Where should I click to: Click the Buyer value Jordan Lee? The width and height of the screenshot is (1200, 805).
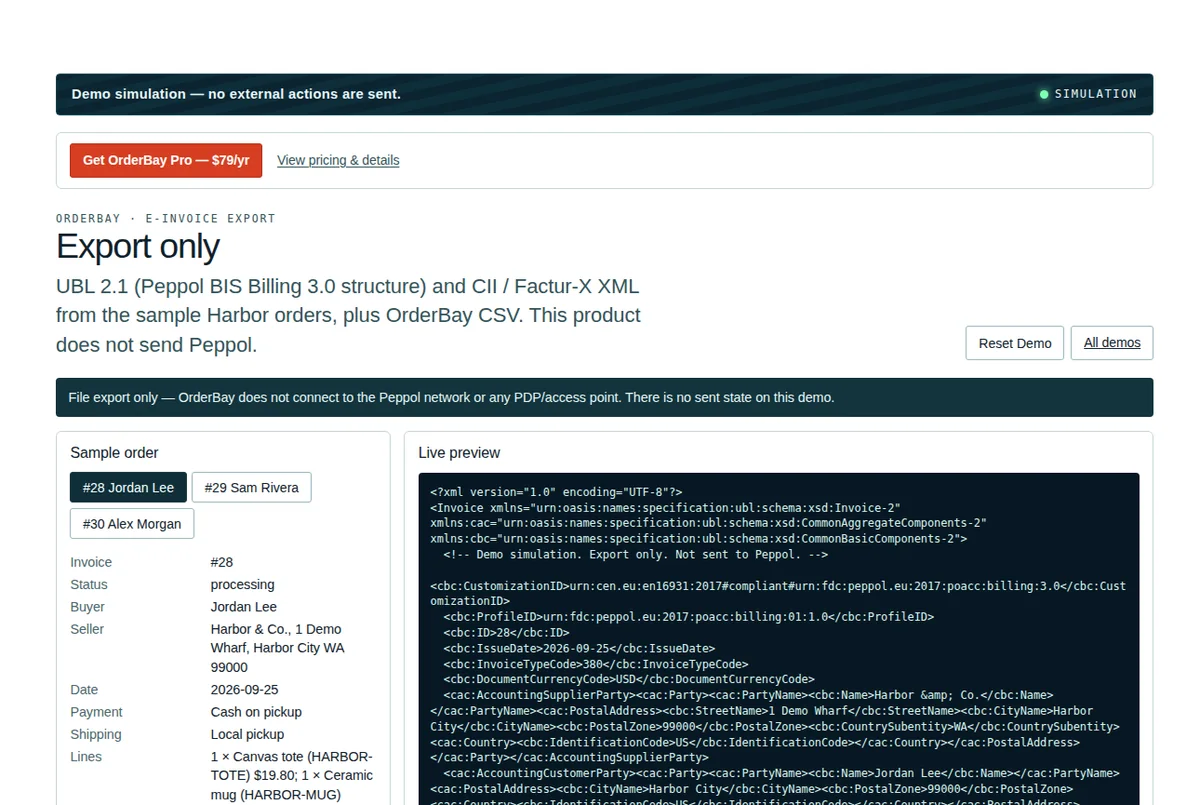pyautogui.click(x=244, y=607)
